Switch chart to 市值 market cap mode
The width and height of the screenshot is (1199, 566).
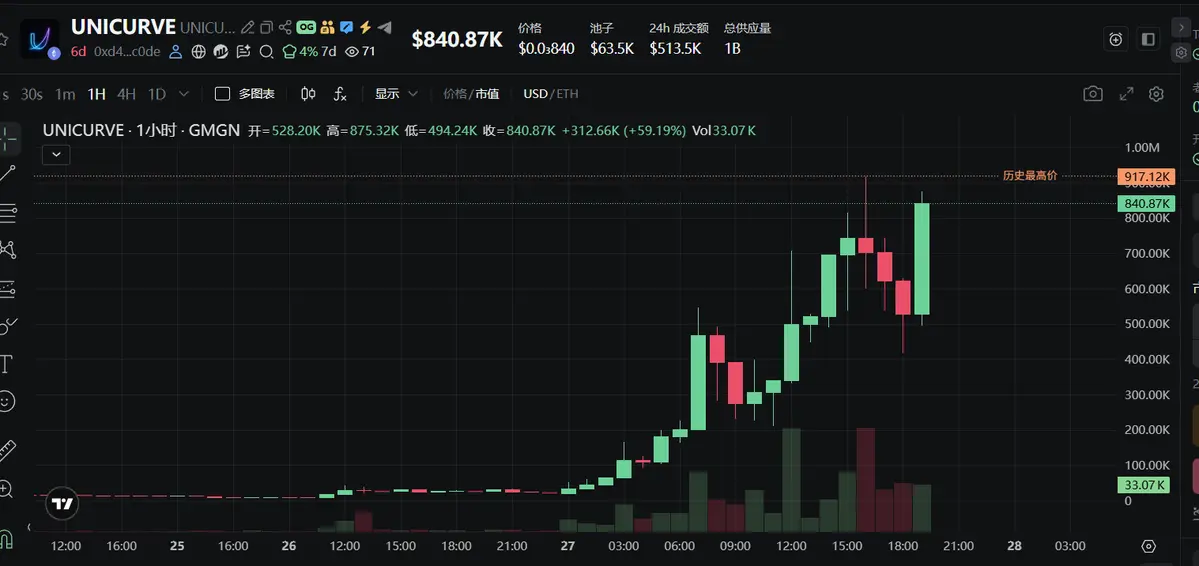(487, 94)
